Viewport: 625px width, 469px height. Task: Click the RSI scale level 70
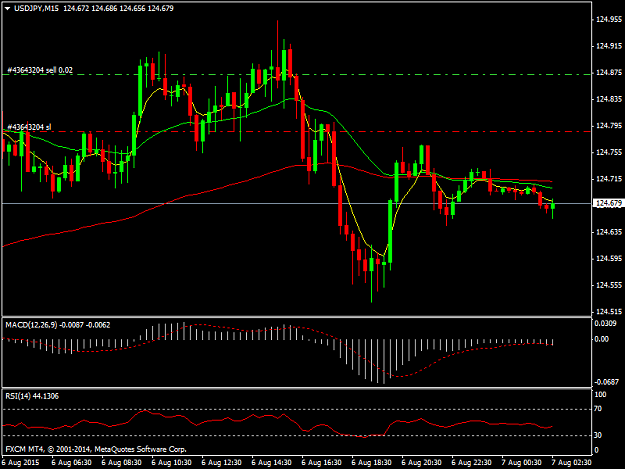[x=598, y=409]
